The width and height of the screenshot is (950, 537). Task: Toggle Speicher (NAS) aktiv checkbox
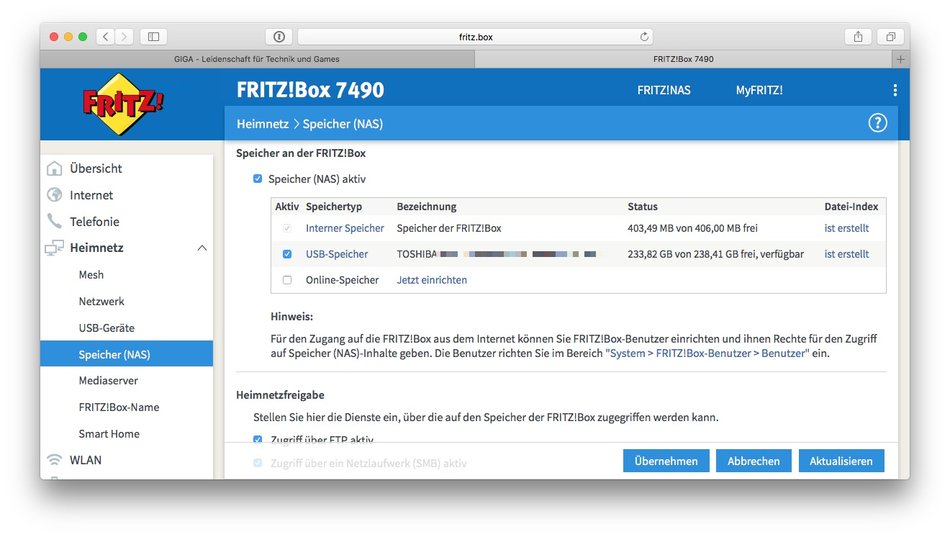click(x=258, y=179)
